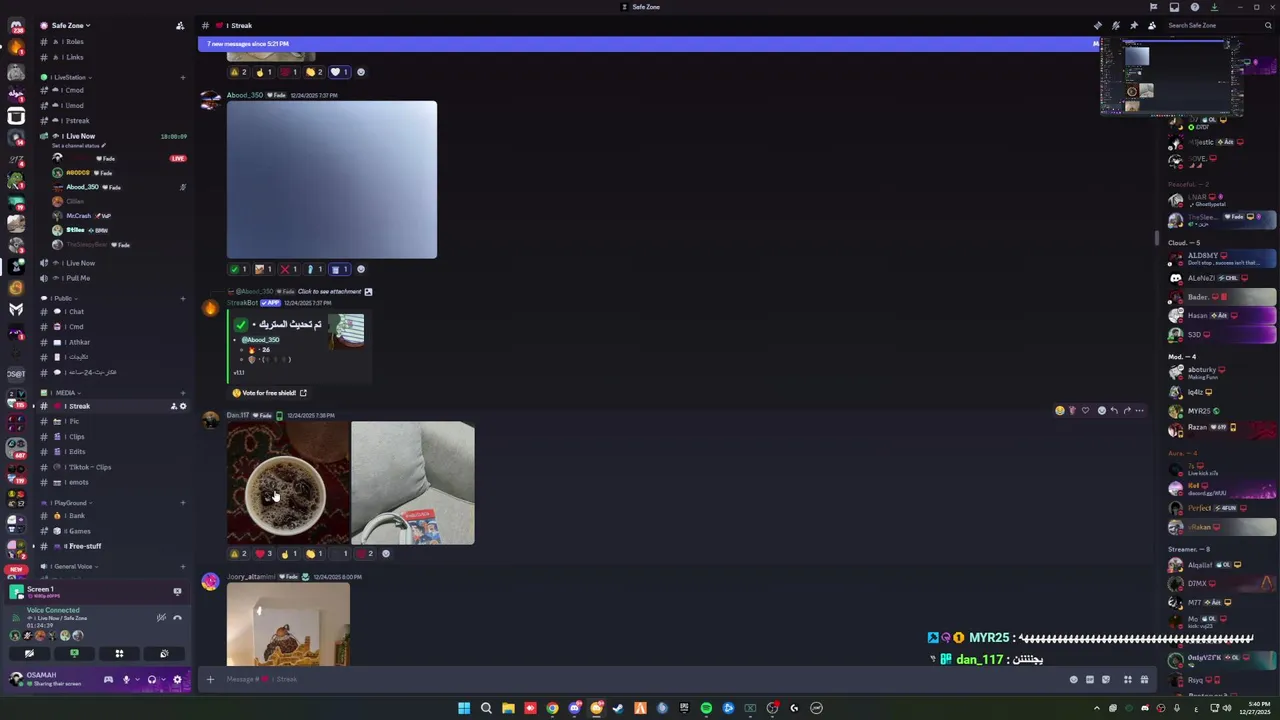Open headphones output options arrow
This screenshot has width=1280, height=720.
(x=163, y=680)
